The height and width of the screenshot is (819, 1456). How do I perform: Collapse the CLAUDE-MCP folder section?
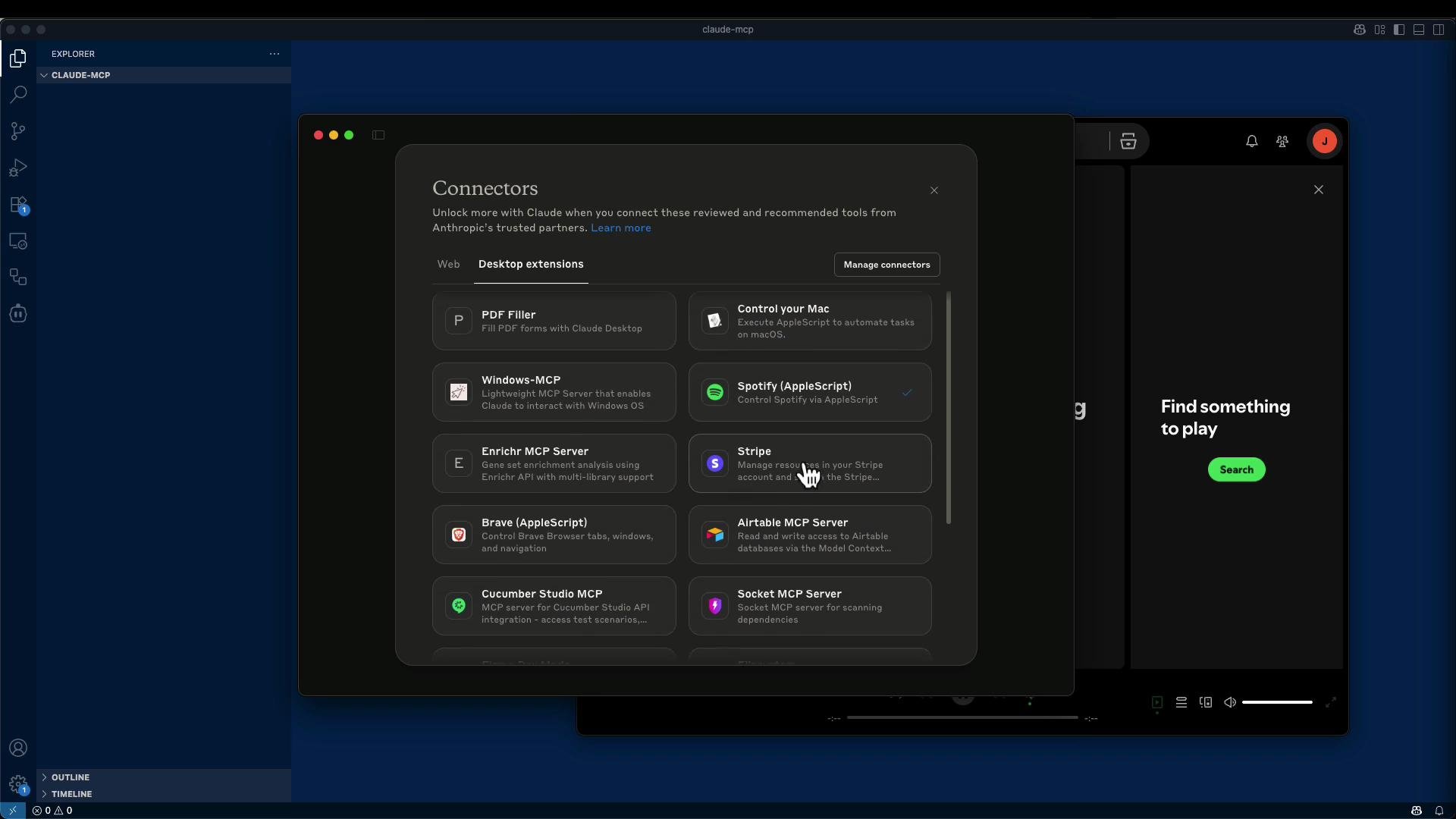click(x=164, y=75)
